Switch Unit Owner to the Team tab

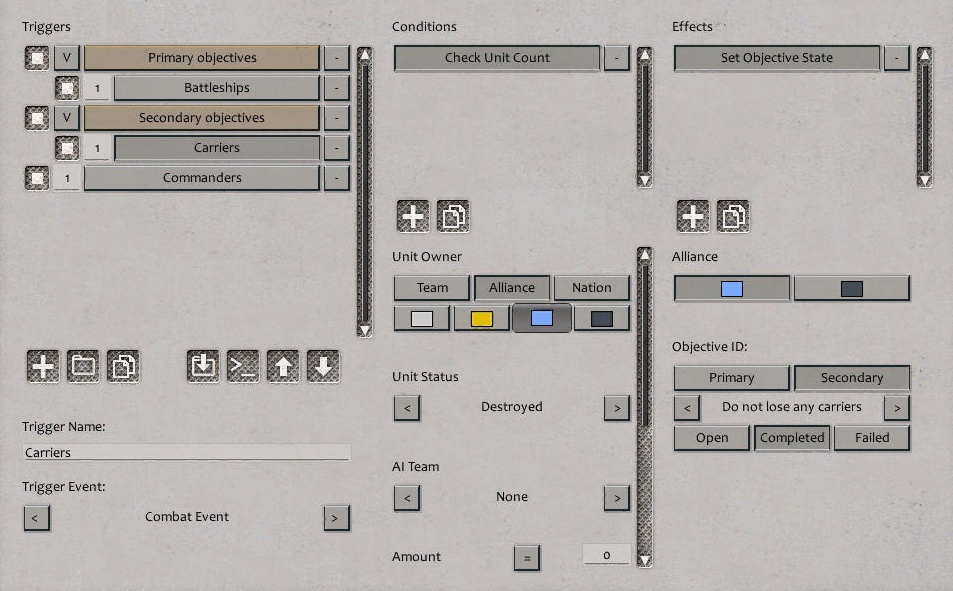point(430,287)
